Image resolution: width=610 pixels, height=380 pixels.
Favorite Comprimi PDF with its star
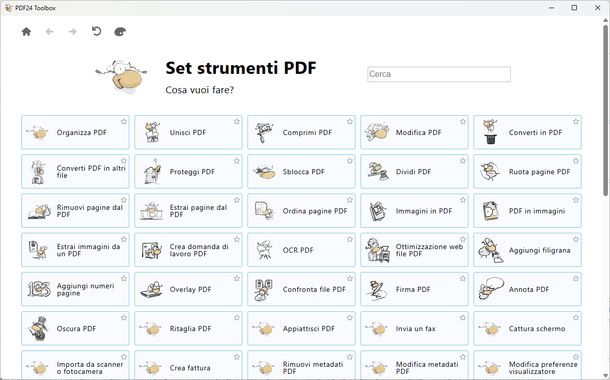point(350,122)
